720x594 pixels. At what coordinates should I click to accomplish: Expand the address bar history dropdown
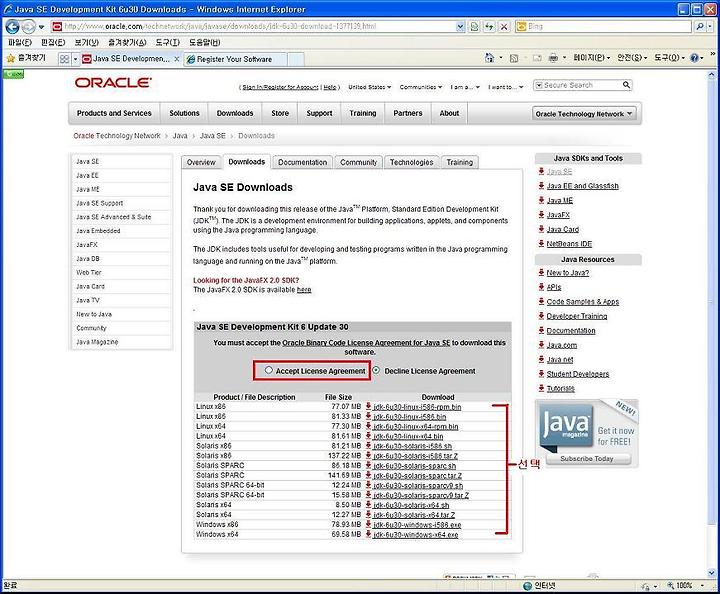[x=460, y=27]
